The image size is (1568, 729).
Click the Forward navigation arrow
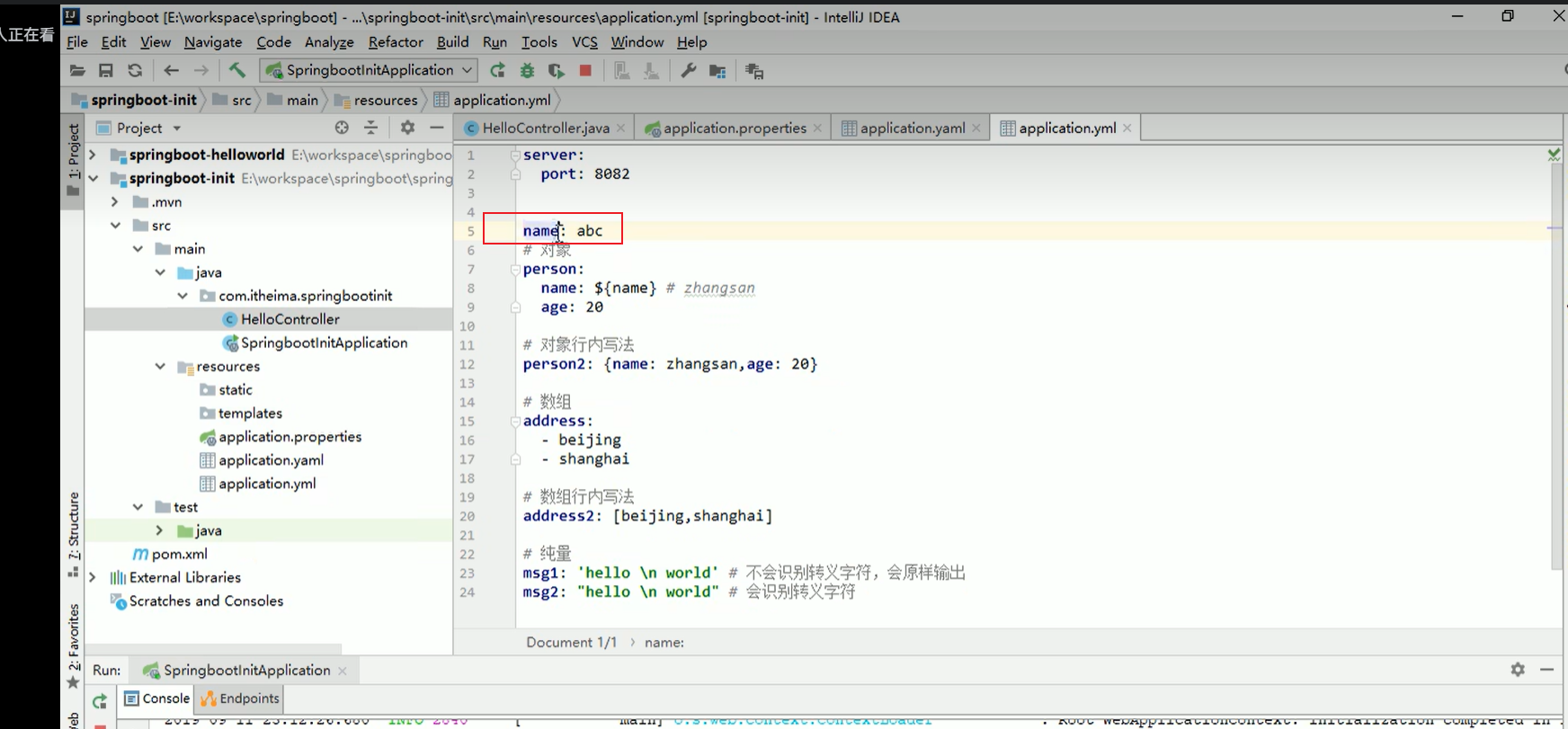[201, 70]
